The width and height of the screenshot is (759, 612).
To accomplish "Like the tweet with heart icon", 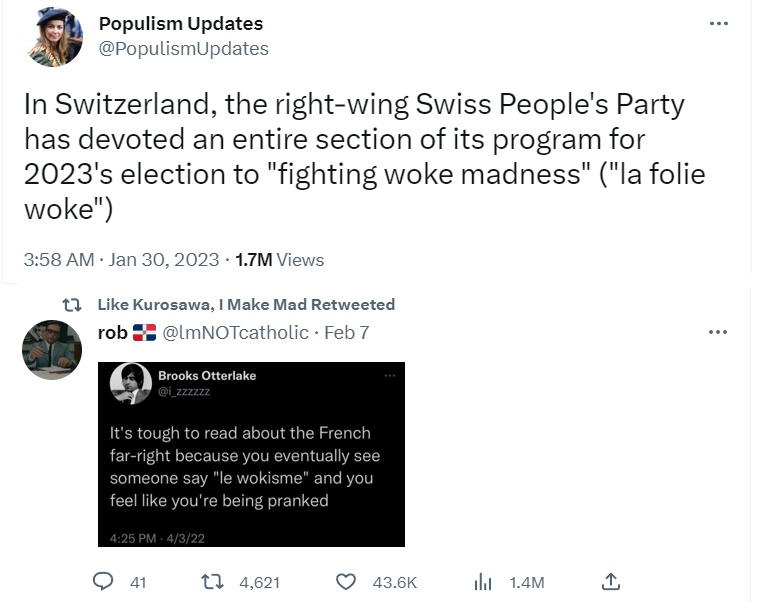I will tap(346, 582).
